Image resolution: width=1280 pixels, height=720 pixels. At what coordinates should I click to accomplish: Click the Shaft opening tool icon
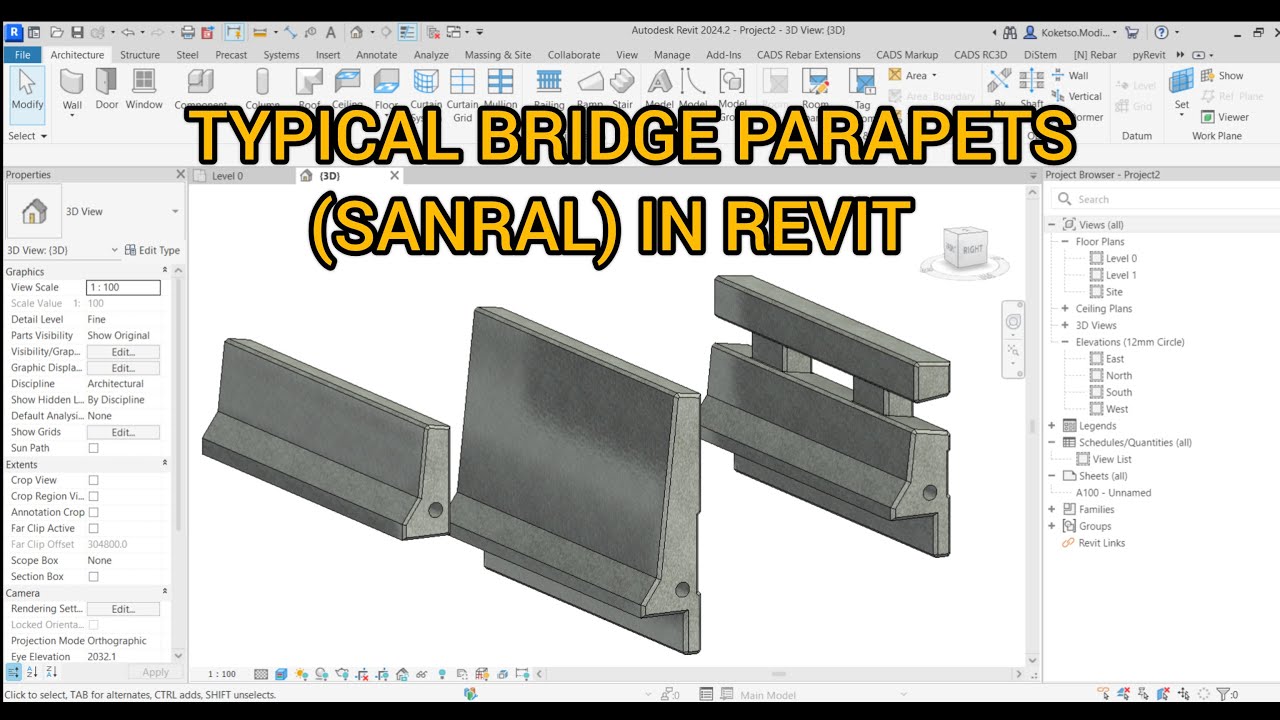tap(1032, 82)
